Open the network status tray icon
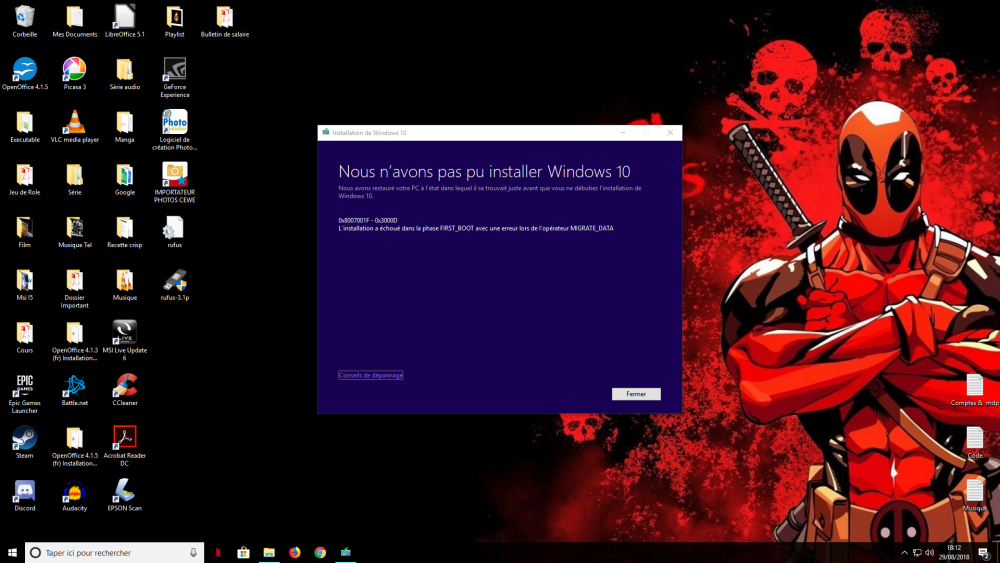The height and width of the screenshot is (563, 1000). pos(917,553)
